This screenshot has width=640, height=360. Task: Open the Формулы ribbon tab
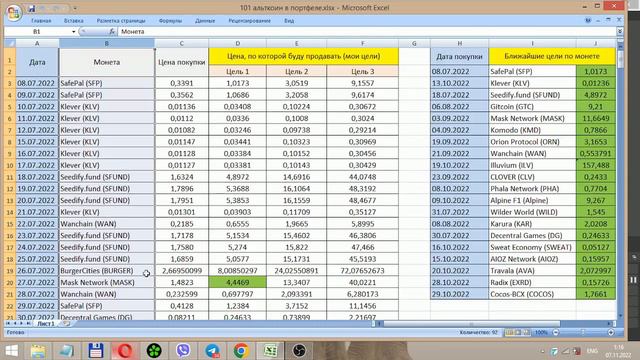[170, 20]
